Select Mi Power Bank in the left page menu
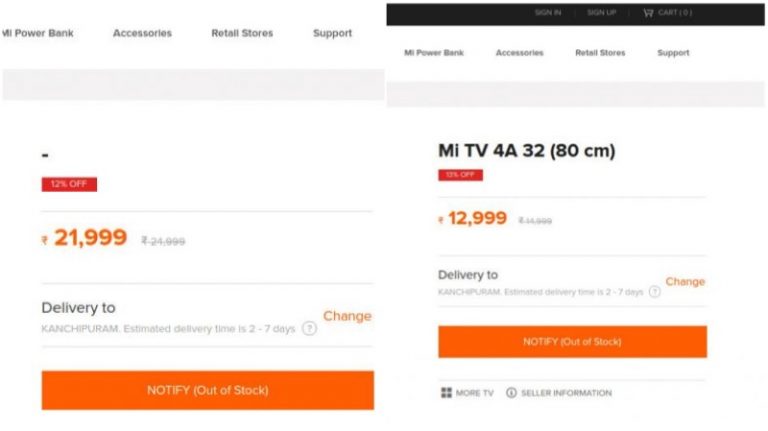The image size is (768, 431). (37, 33)
